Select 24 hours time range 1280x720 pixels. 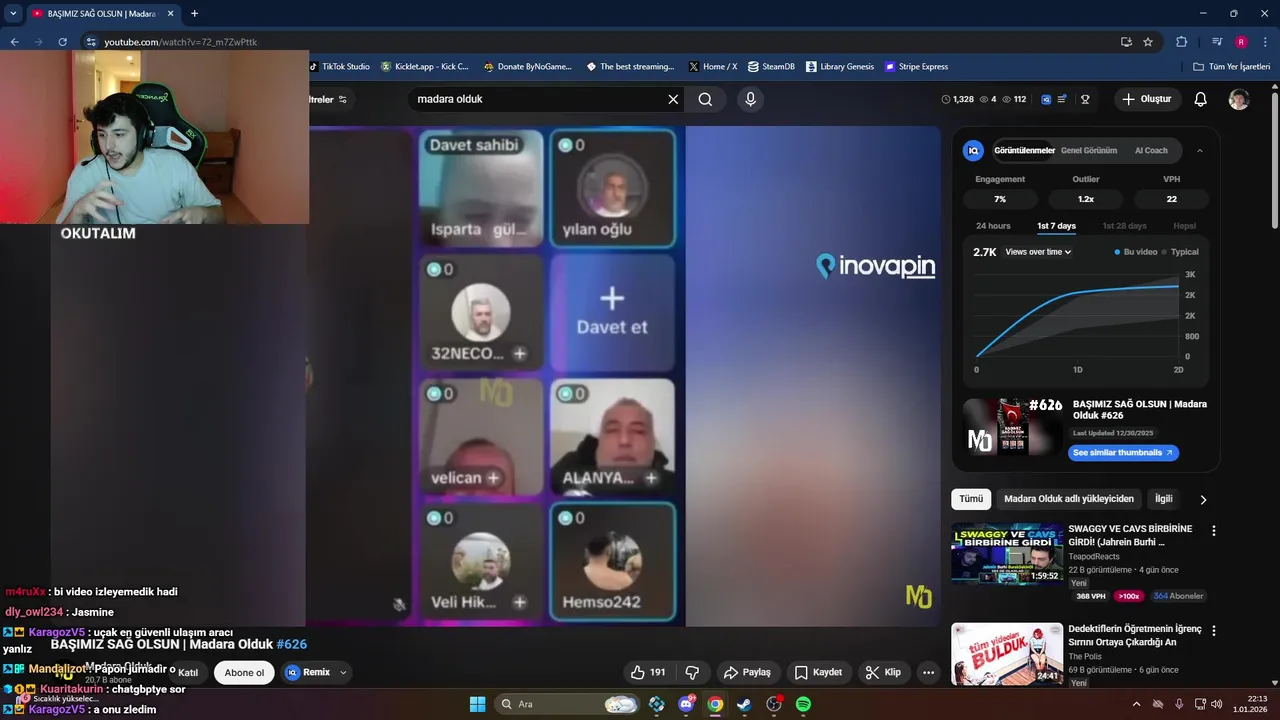[993, 226]
